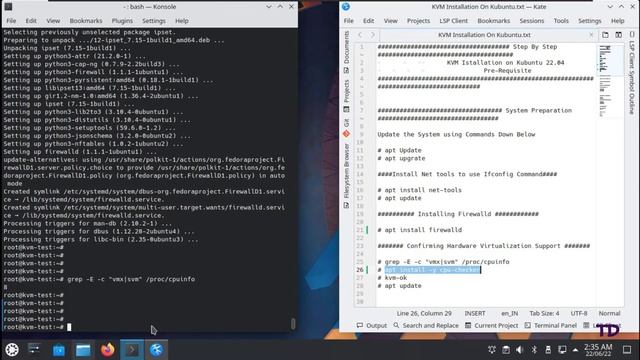
Task: Open volume control tray icon
Action: pos(520,350)
